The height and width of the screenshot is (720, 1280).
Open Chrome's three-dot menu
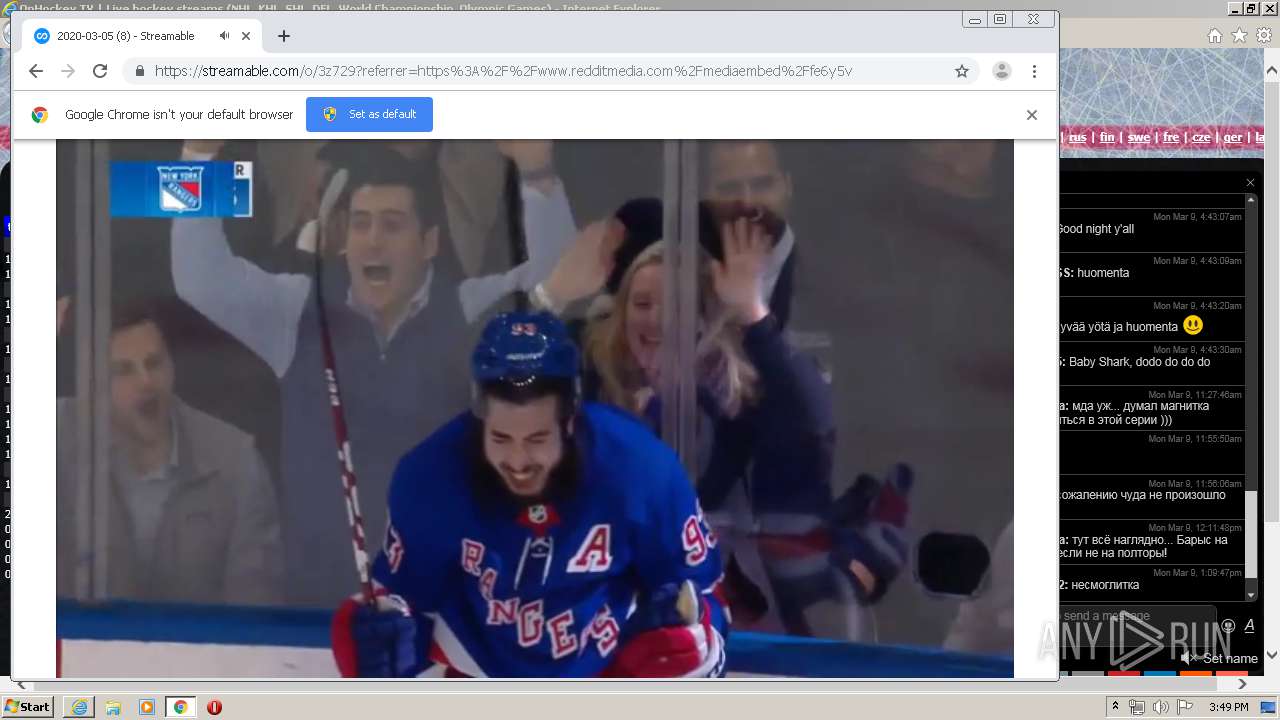pos(1034,71)
